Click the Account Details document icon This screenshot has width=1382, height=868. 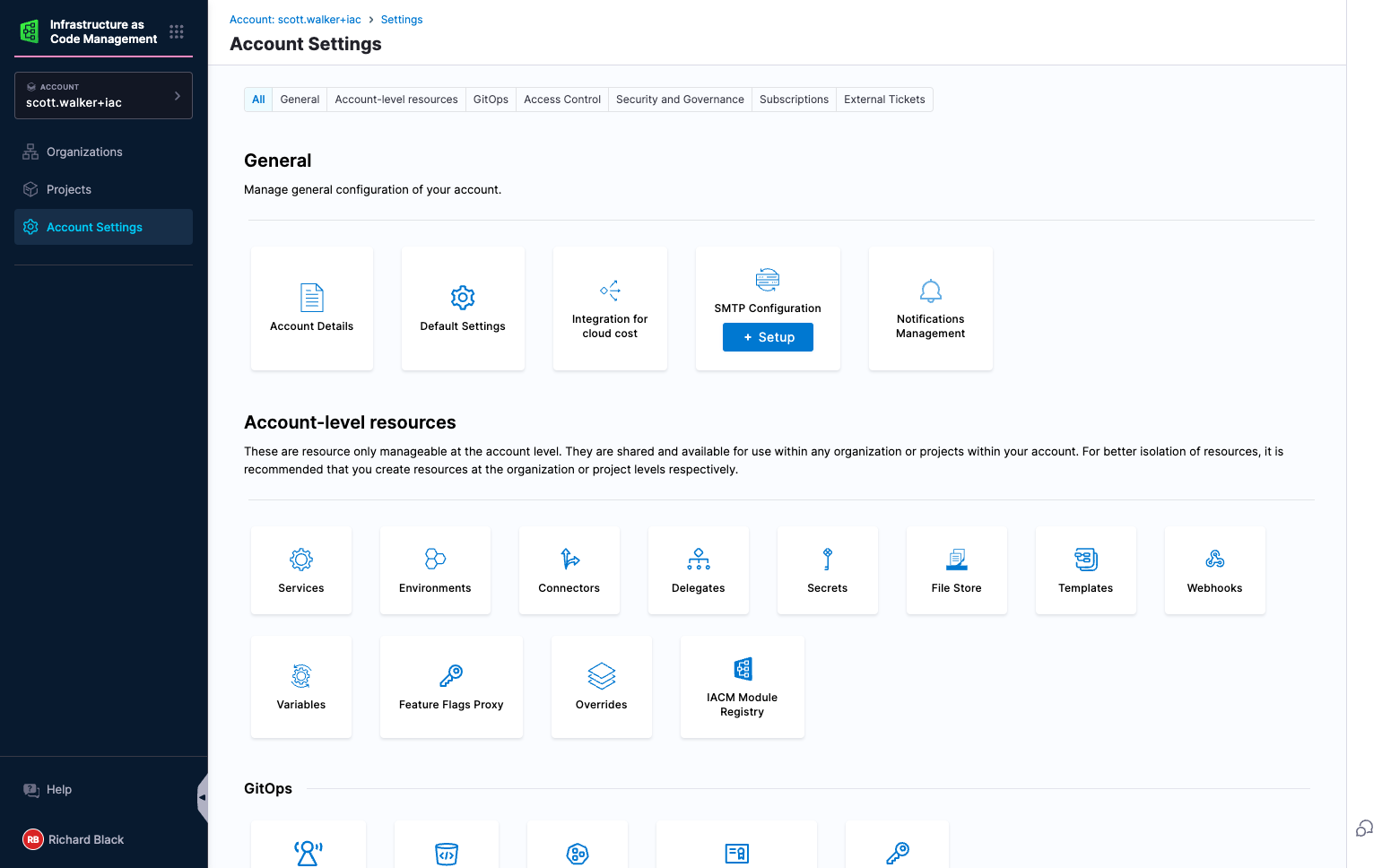[x=312, y=297]
